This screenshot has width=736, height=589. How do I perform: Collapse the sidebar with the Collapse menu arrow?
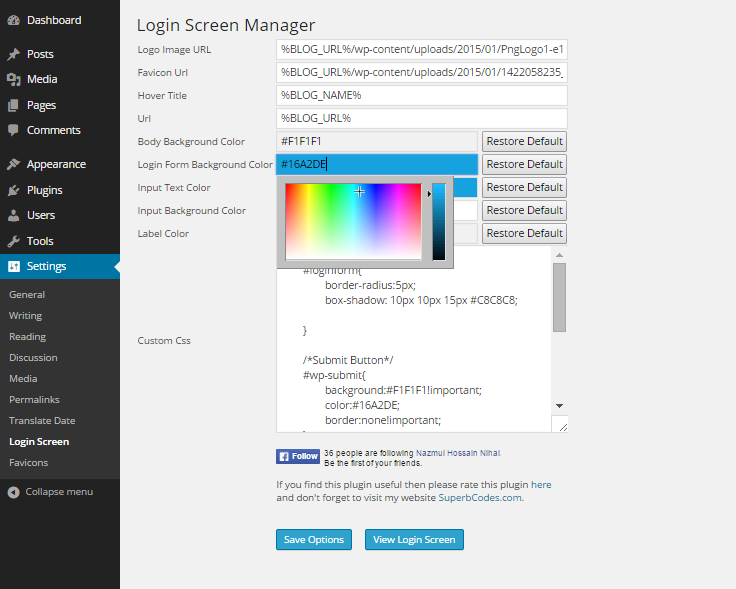tap(14, 492)
